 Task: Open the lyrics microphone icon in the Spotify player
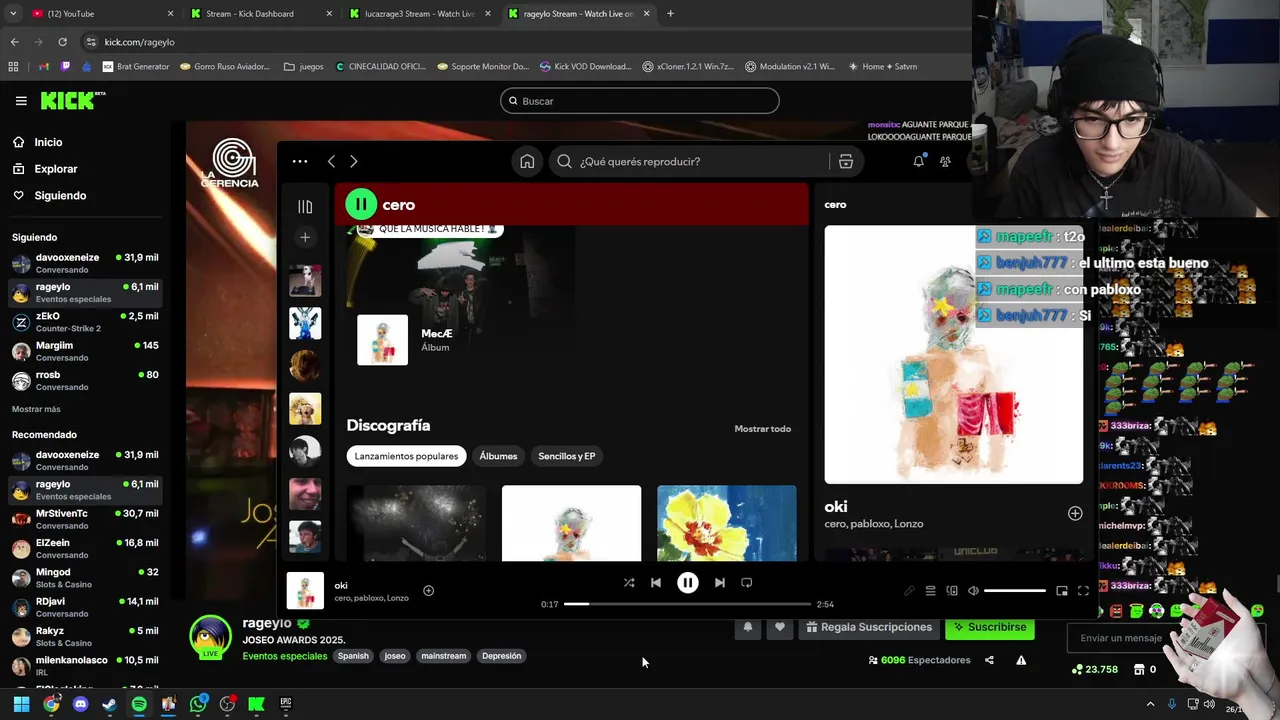click(x=909, y=591)
